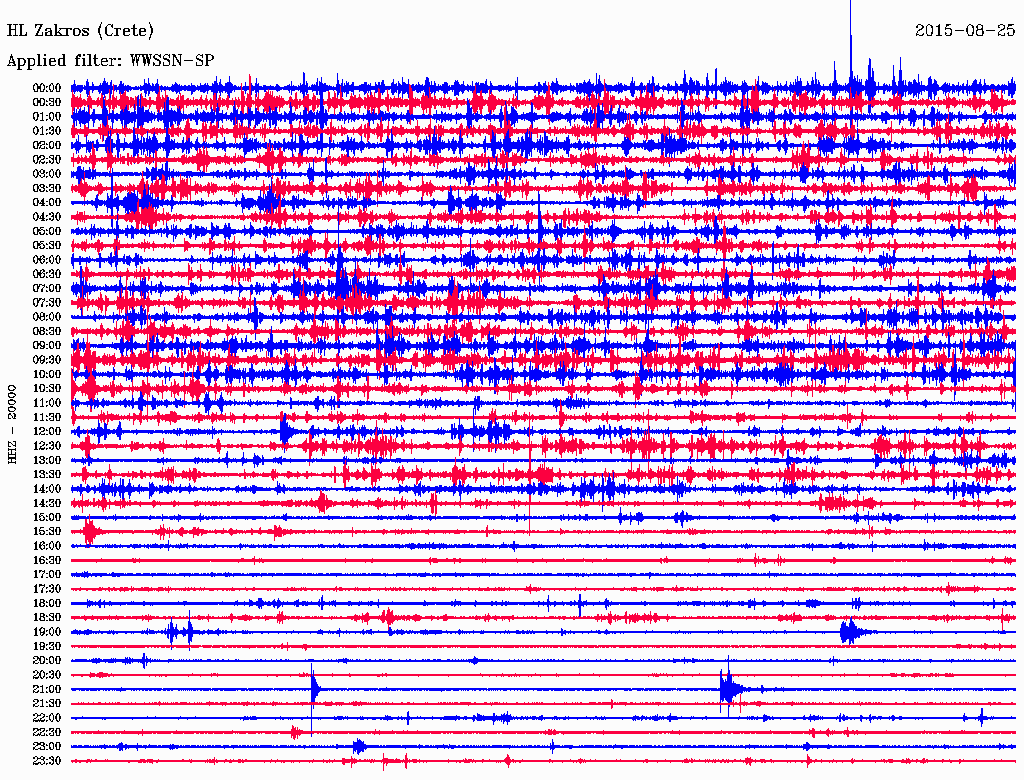This screenshot has width=1024, height=780.
Task: Select the 08:00 time label
Action: point(47,317)
